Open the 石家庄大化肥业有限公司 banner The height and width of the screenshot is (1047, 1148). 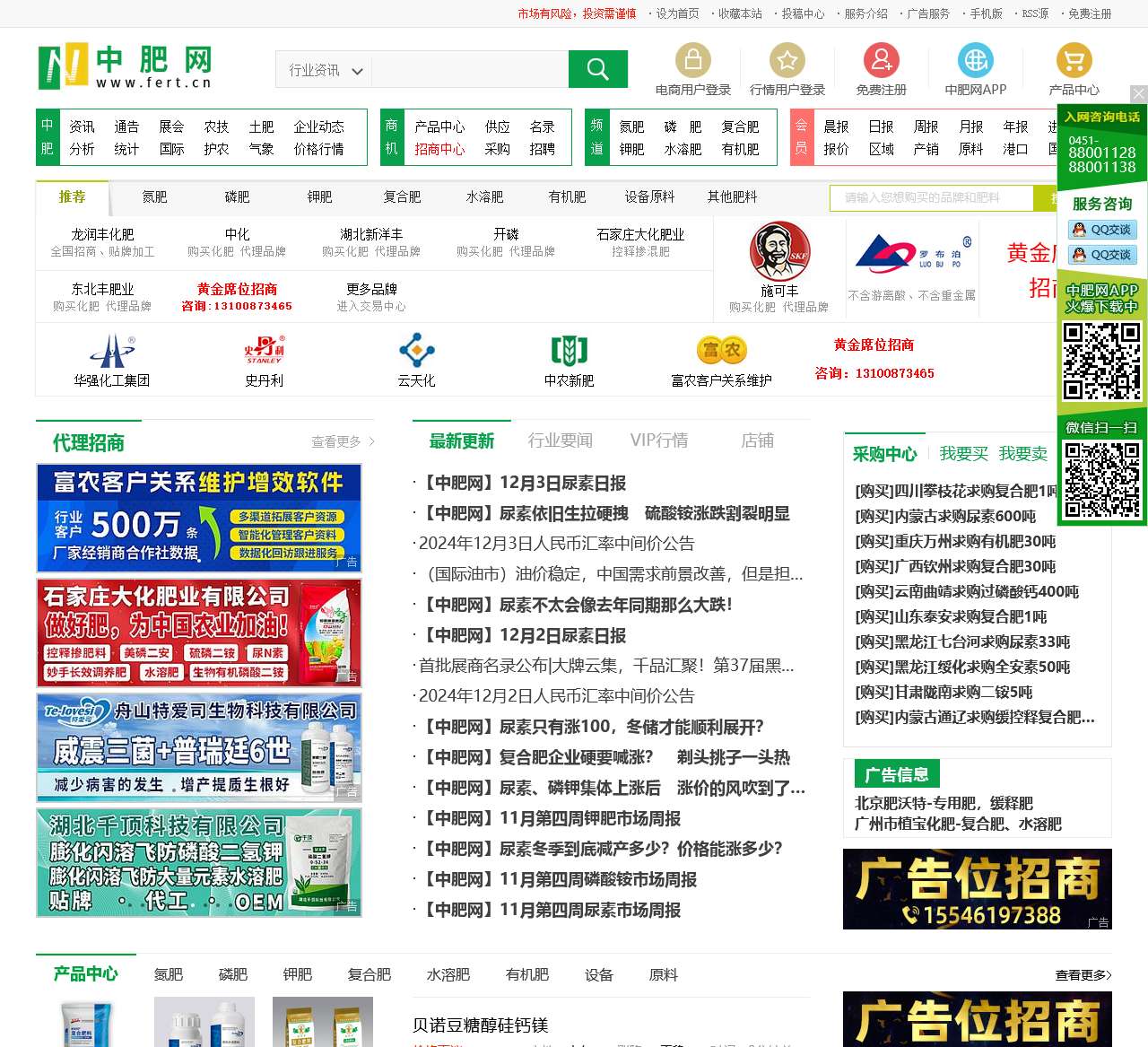[x=199, y=633]
